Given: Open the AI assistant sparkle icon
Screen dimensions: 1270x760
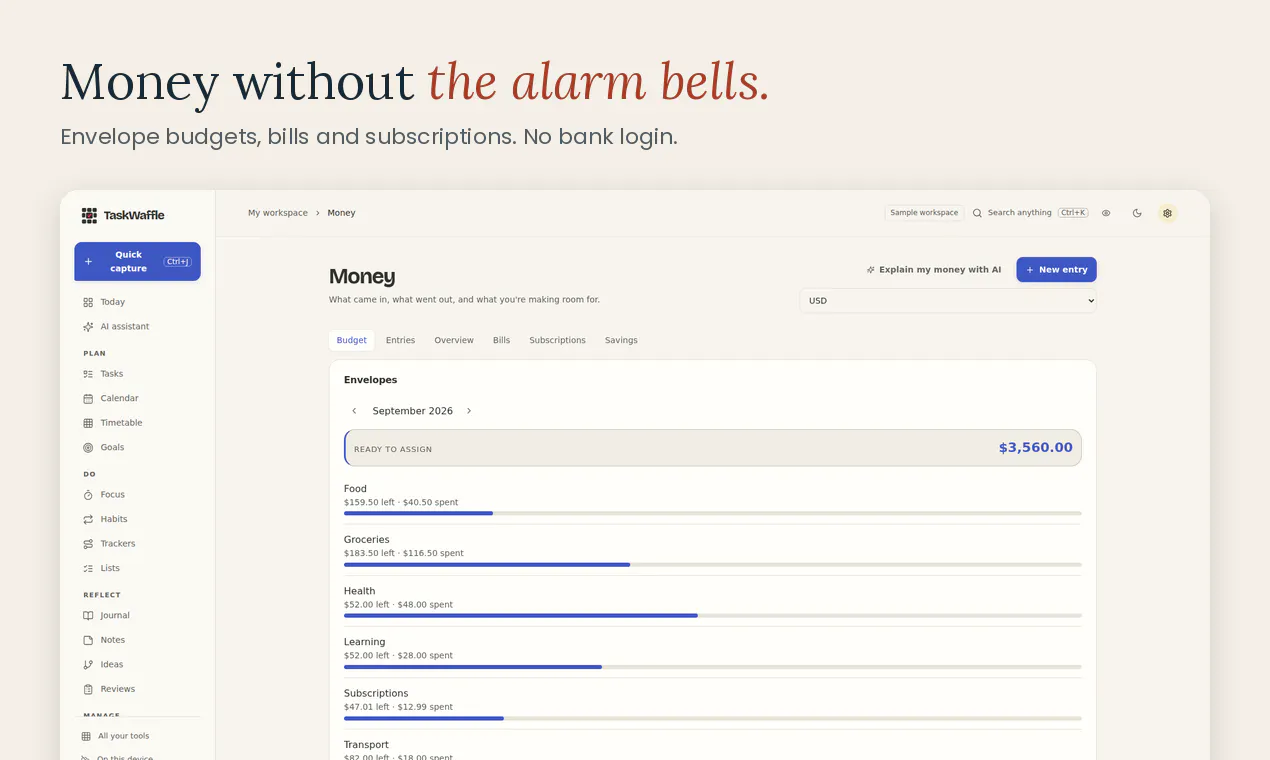Looking at the screenshot, I should (88, 327).
